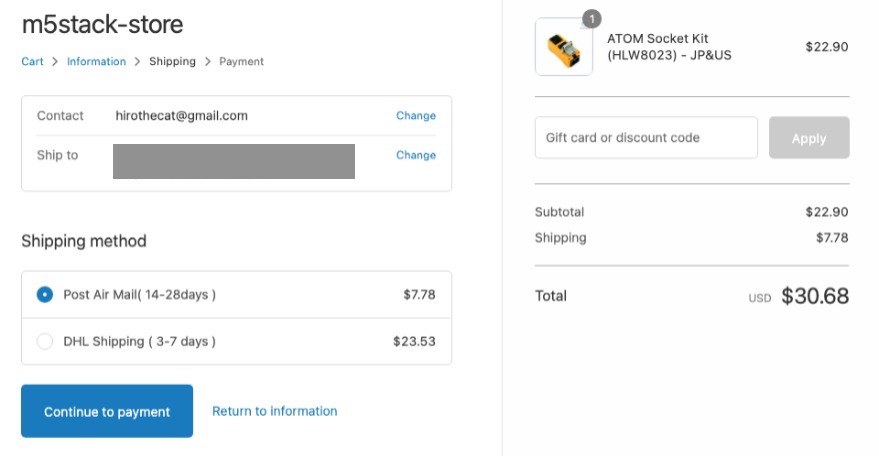Click the chevron arrow after Information breadcrumb
The image size is (879, 456).
pos(138,62)
